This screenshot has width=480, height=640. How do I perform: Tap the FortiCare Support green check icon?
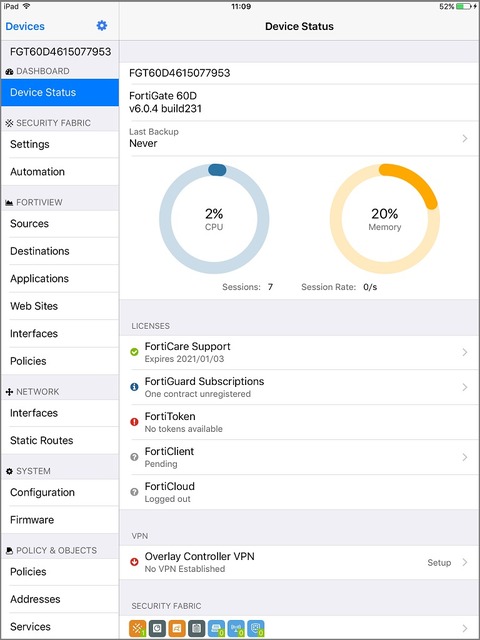(x=134, y=352)
